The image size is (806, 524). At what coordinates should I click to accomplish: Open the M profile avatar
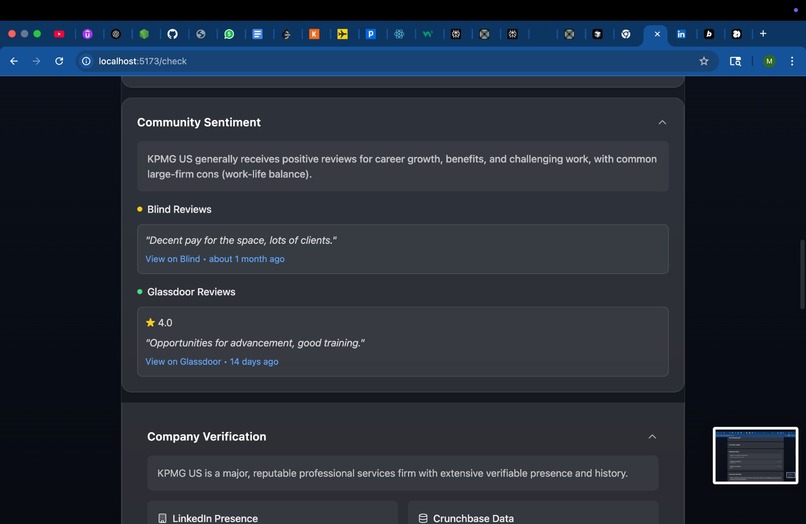click(769, 61)
